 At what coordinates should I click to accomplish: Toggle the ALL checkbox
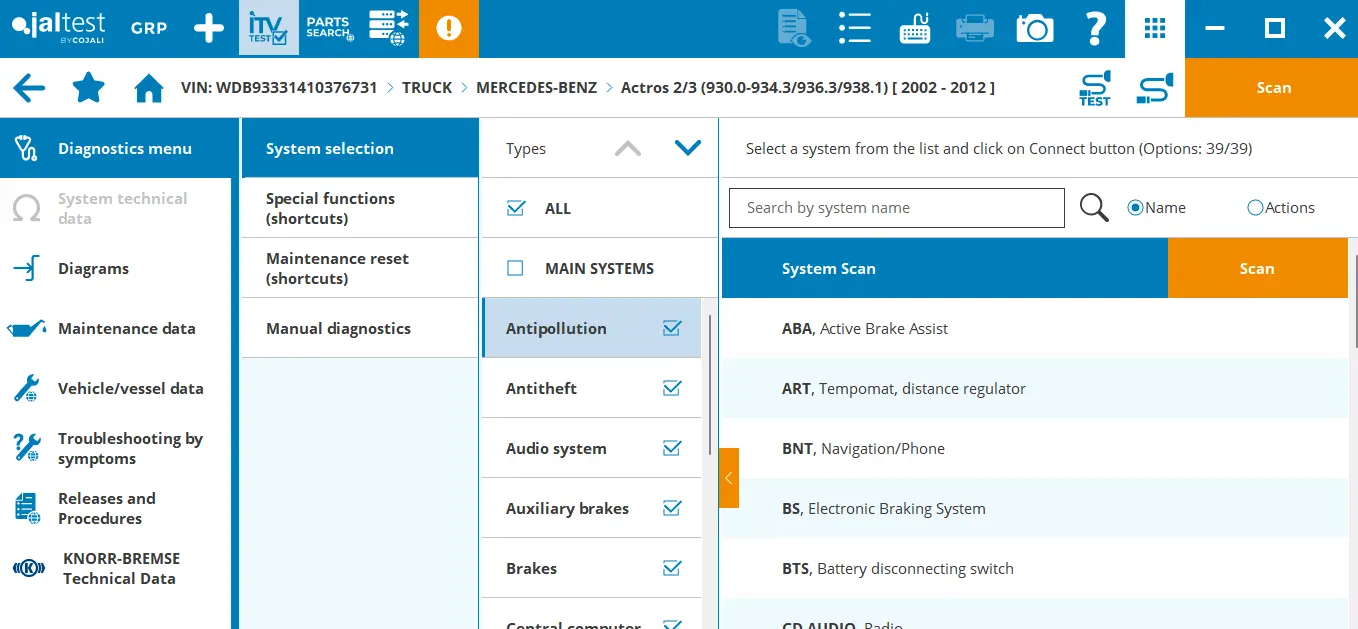coord(516,208)
